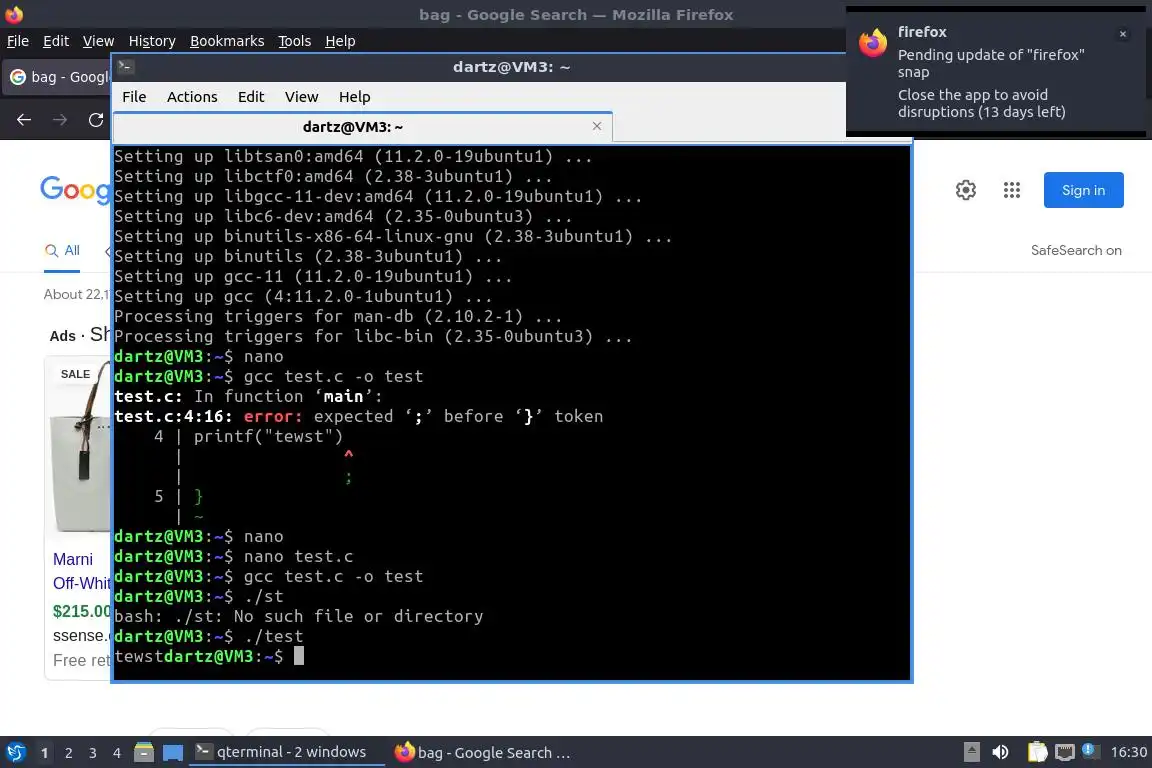Image resolution: width=1152 pixels, height=768 pixels.
Task: Switch to desktop 2
Action: pyautogui.click(x=68, y=753)
